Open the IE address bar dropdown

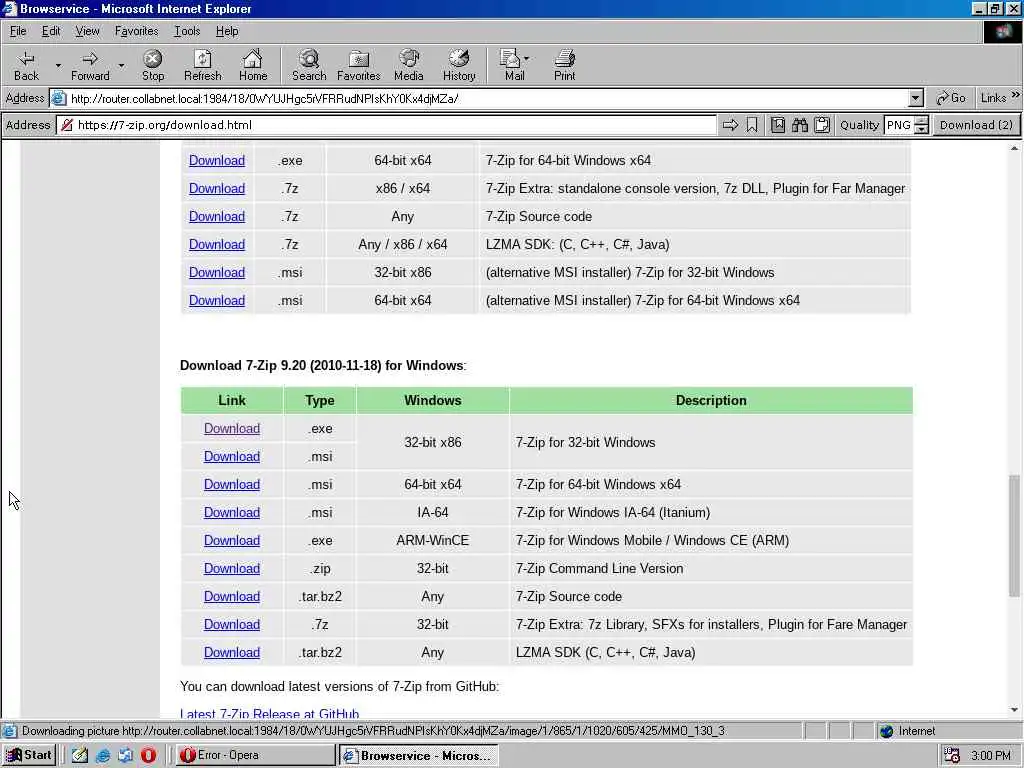(916, 98)
